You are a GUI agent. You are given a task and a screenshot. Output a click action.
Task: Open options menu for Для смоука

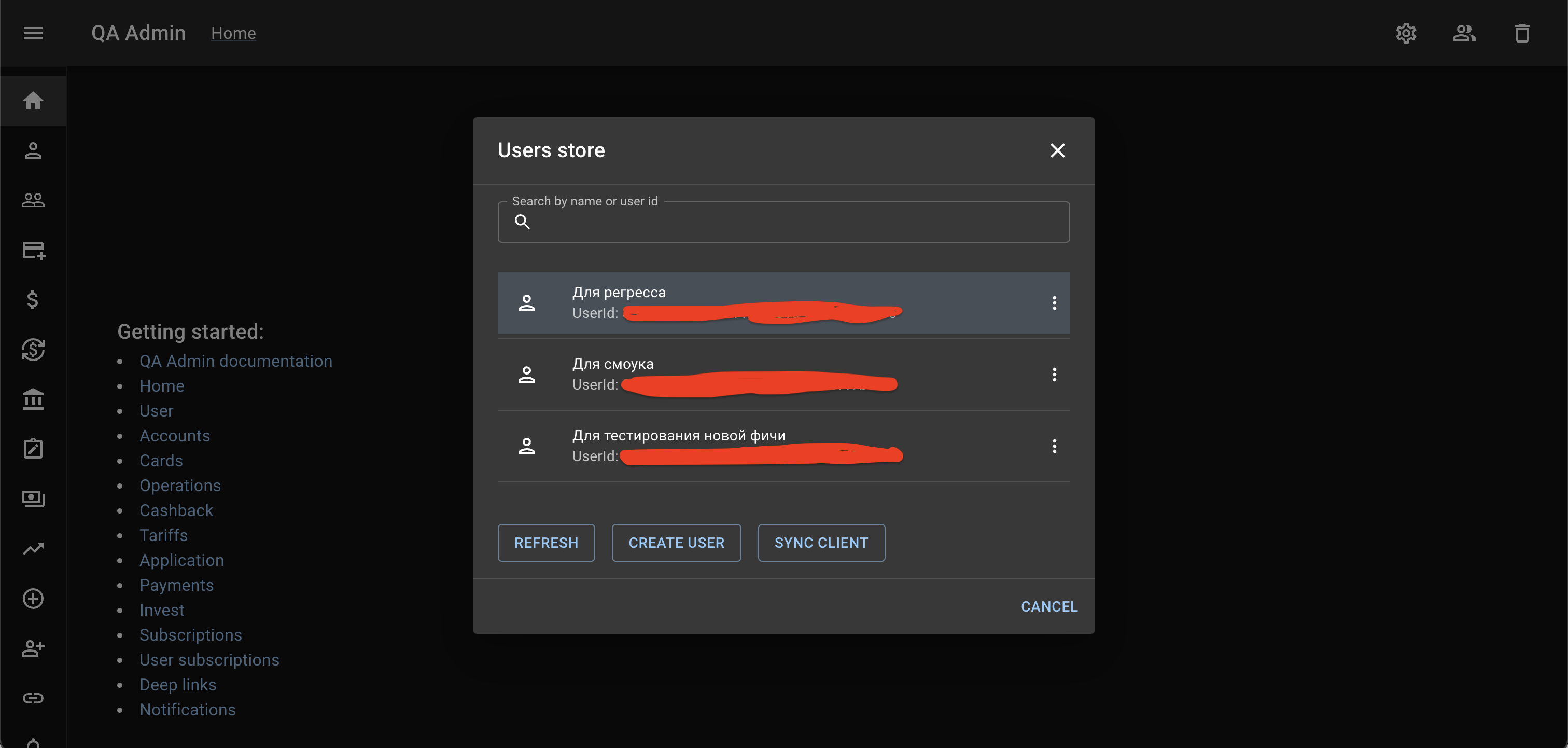coord(1055,375)
